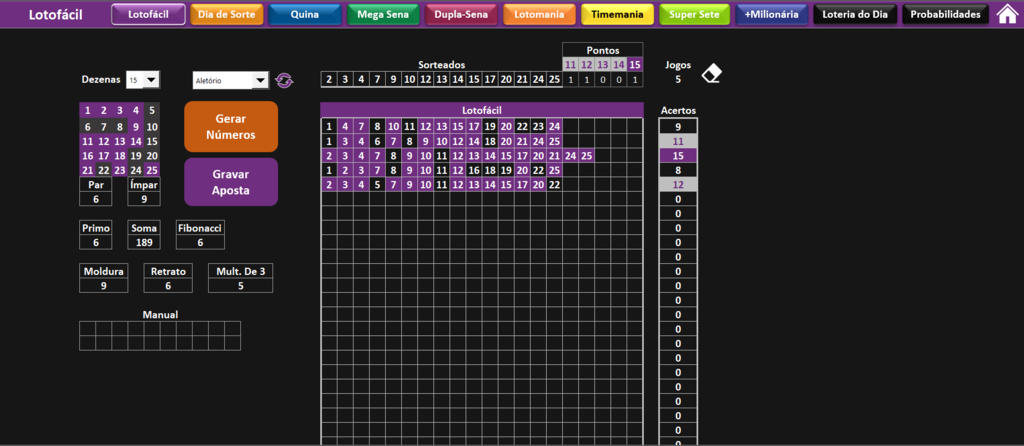
Task: Click the Gerar Números button
Action: tap(231, 127)
